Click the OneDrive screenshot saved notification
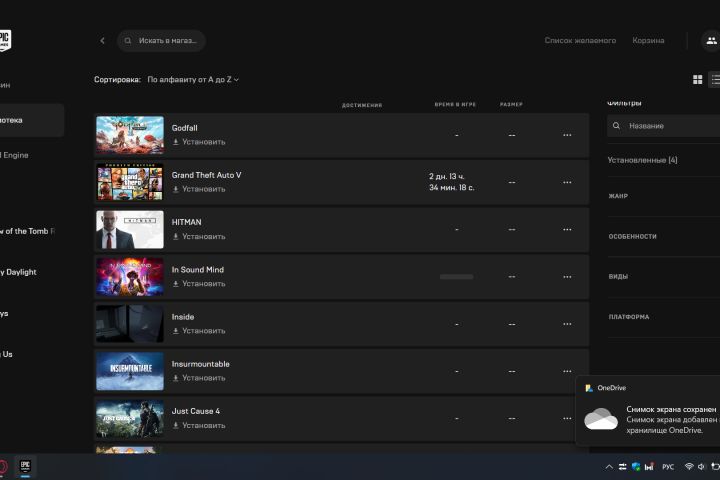The width and height of the screenshot is (720, 480). pyautogui.click(x=647, y=411)
